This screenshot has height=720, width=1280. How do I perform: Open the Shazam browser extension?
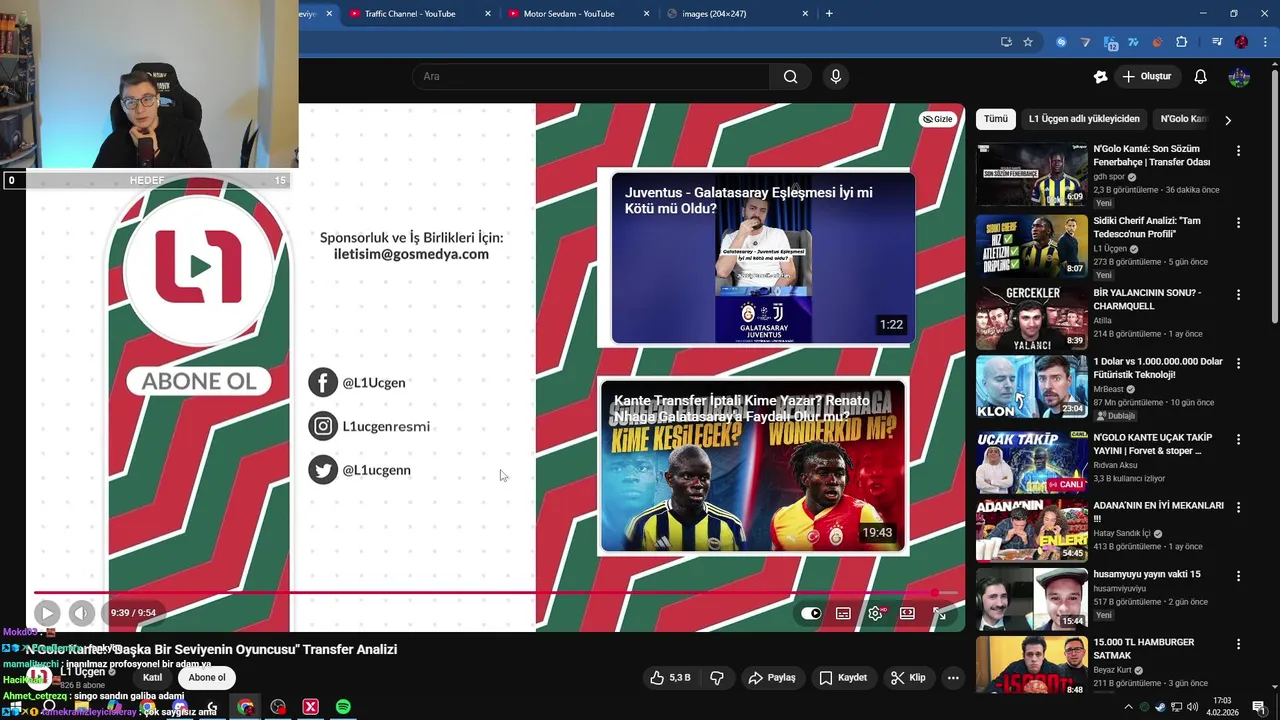(1061, 42)
